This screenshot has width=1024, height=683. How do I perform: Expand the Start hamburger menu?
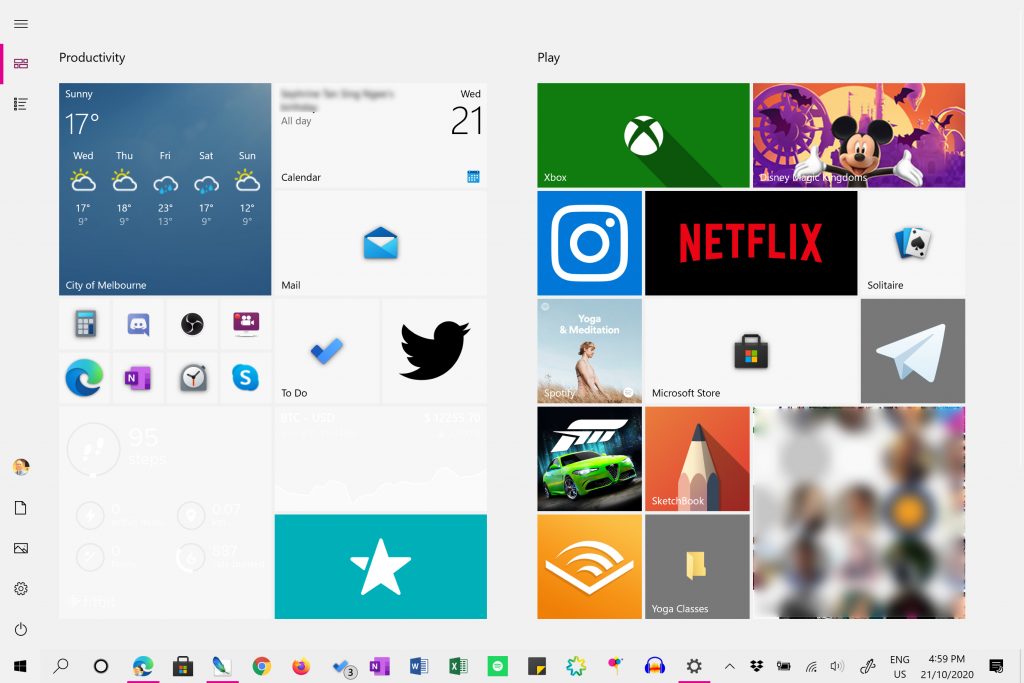(x=21, y=24)
